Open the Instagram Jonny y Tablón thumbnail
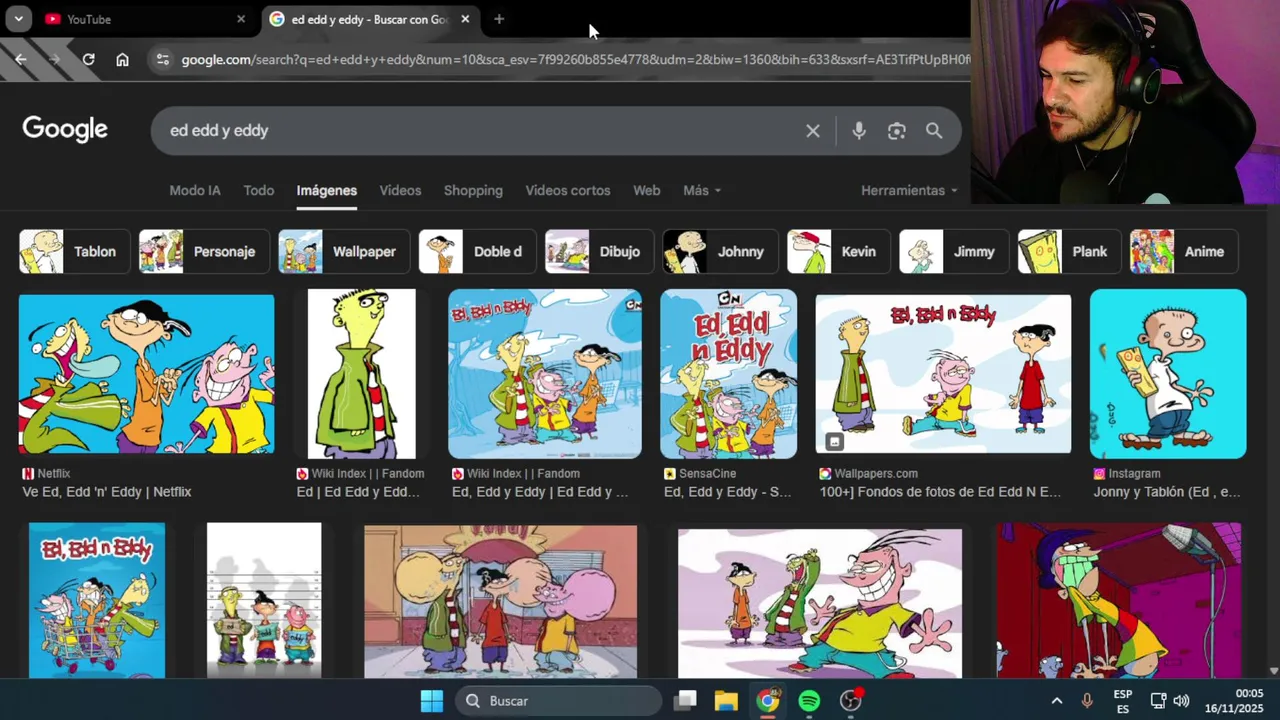 tap(1168, 374)
